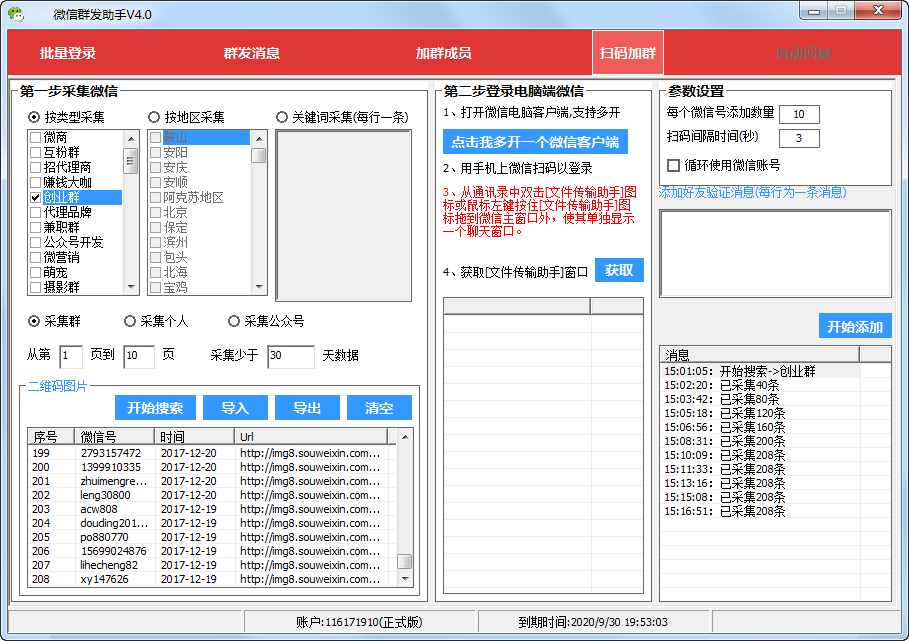
Task: Click the 每个微信号添加数量 input field
Action: pyautogui.click(x=799, y=114)
